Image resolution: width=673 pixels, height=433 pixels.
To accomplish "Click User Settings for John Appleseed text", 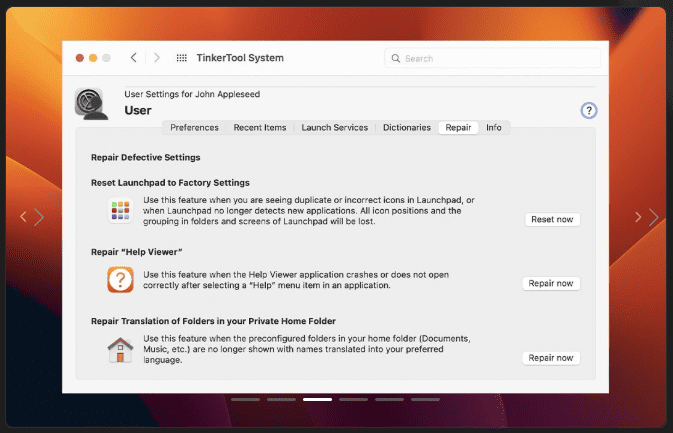I will [x=192, y=94].
